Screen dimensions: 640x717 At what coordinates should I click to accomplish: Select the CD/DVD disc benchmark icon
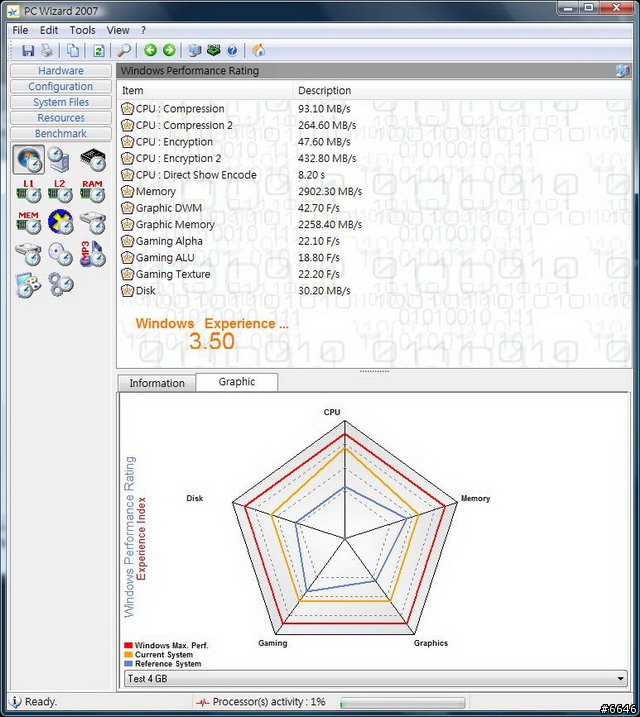(x=60, y=254)
